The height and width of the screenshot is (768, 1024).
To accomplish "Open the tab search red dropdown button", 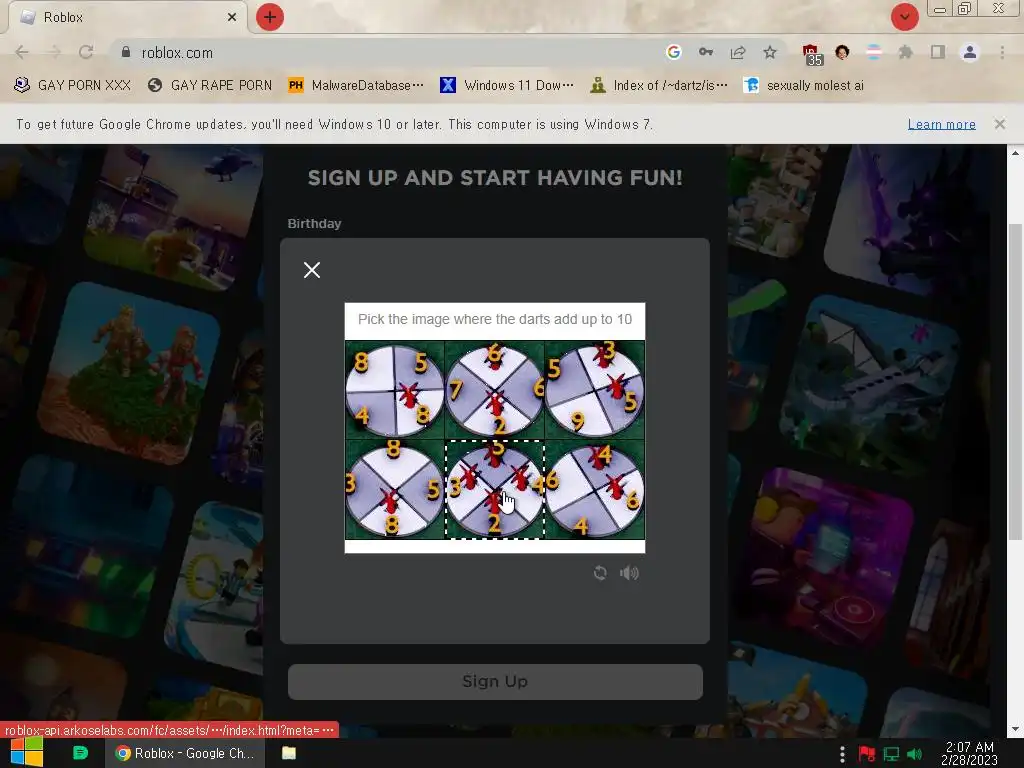I will (904, 17).
